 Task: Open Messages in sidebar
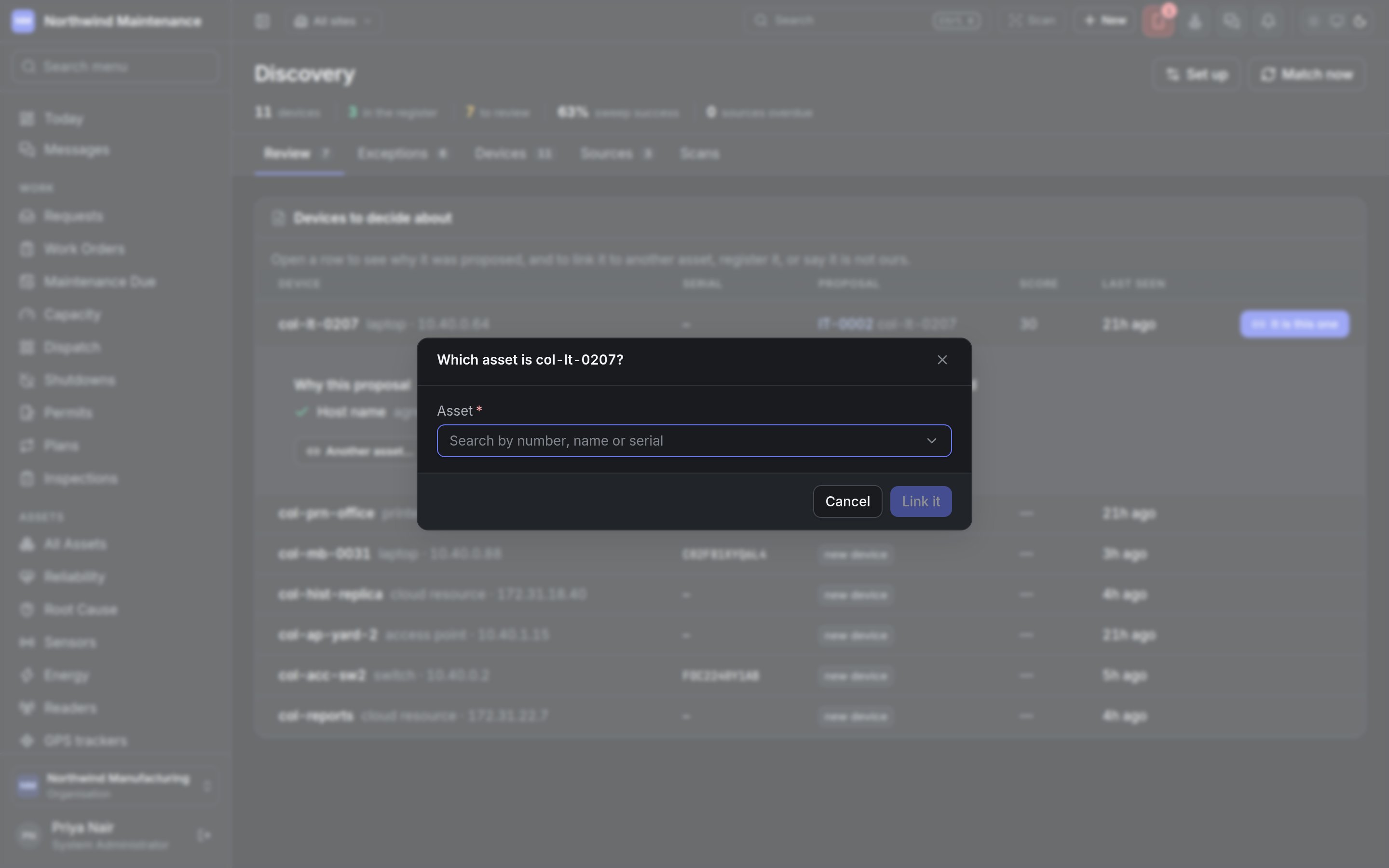(x=115, y=150)
